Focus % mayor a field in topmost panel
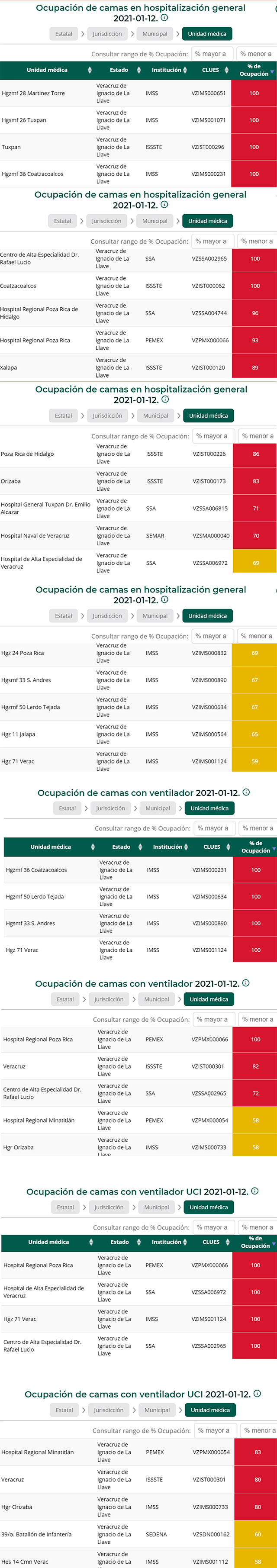 (211, 54)
